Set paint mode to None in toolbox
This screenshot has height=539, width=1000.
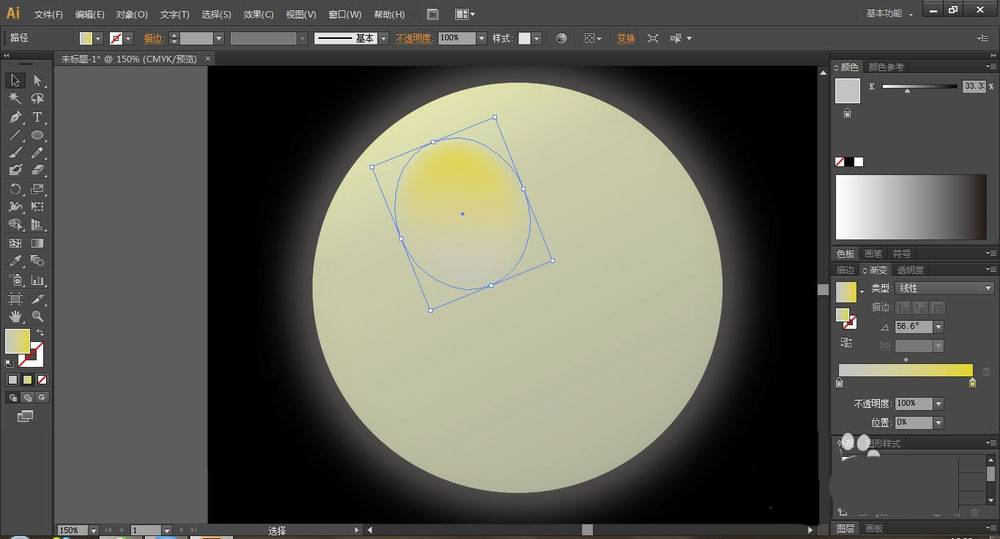[42, 380]
